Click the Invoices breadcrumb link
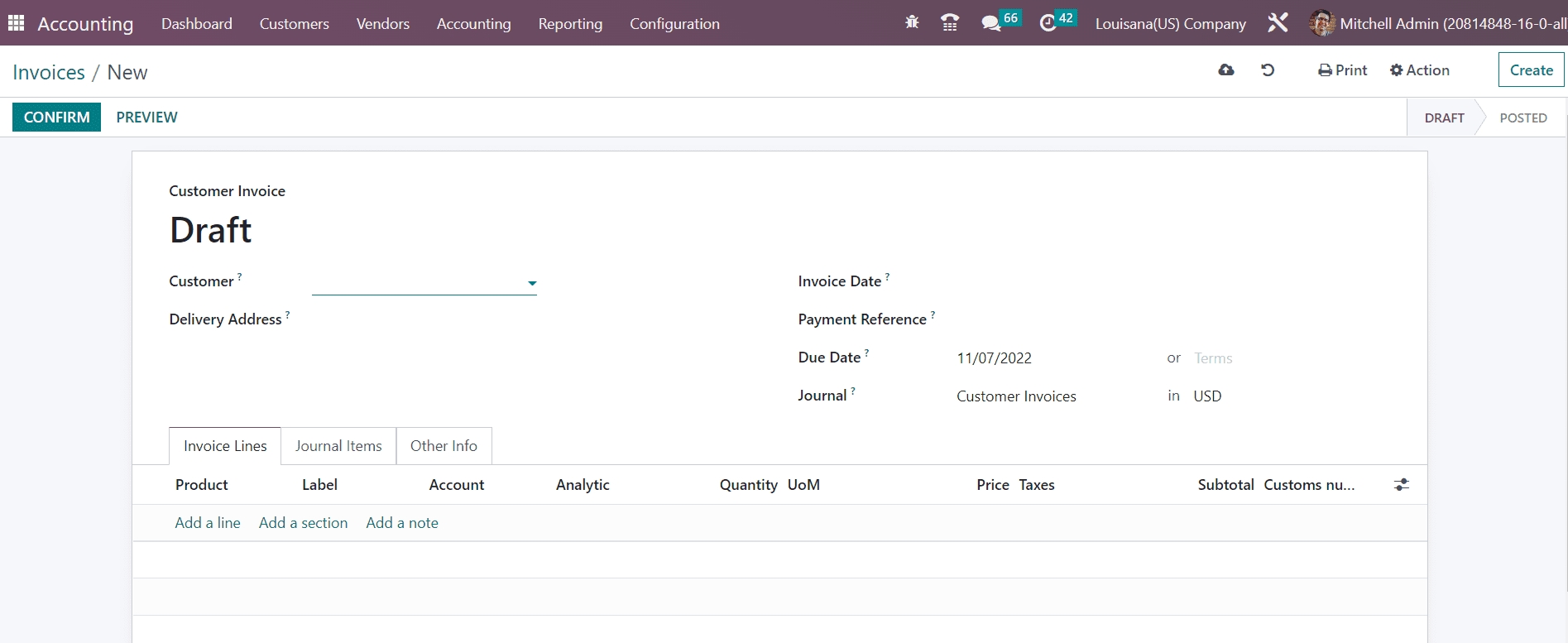Viewport: 1568px width, 643px height. pos(49,73)
